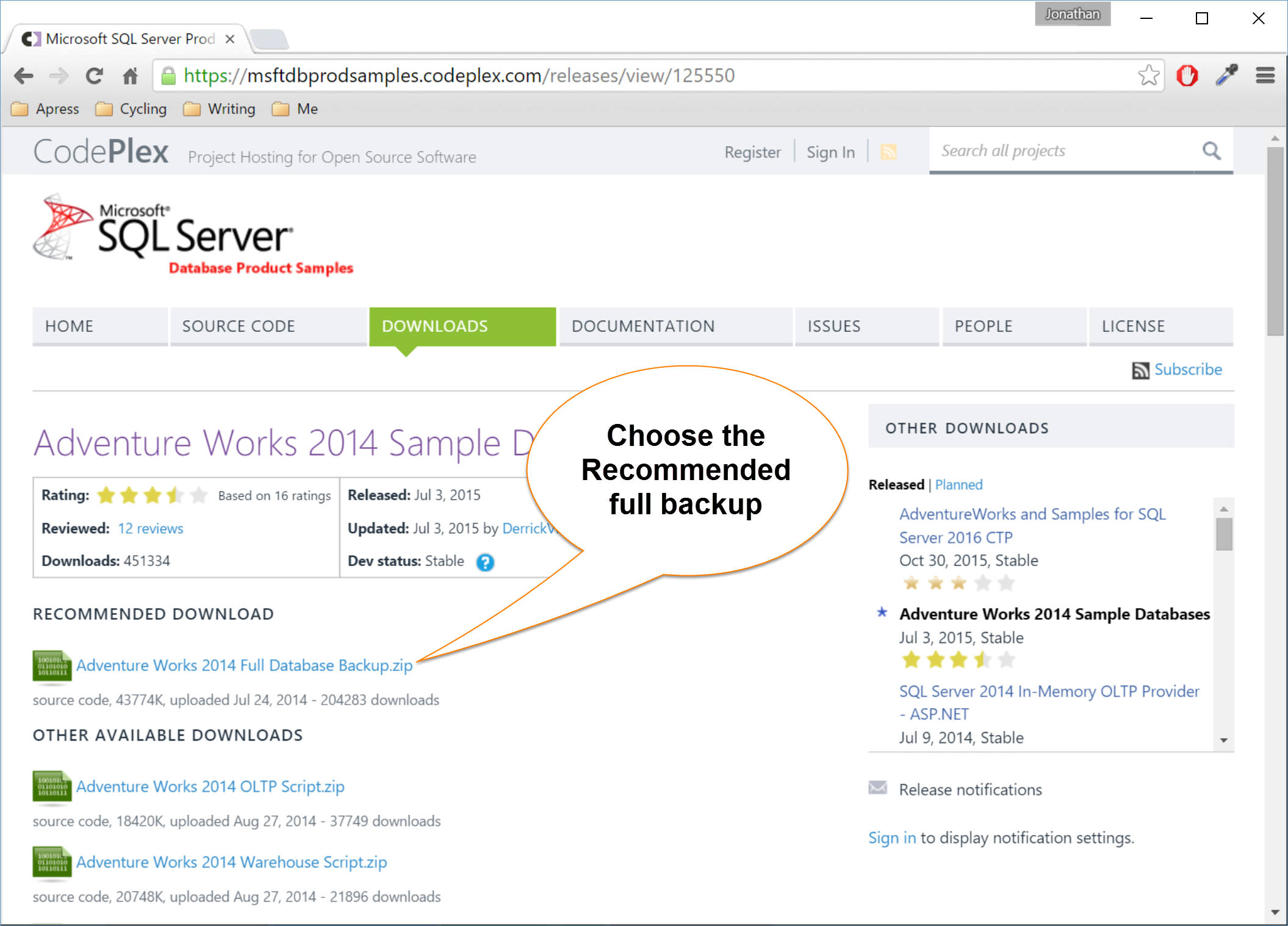Click the Release notifications envelope icon
The image size is (1288, 926).
[x=877, y=788]
